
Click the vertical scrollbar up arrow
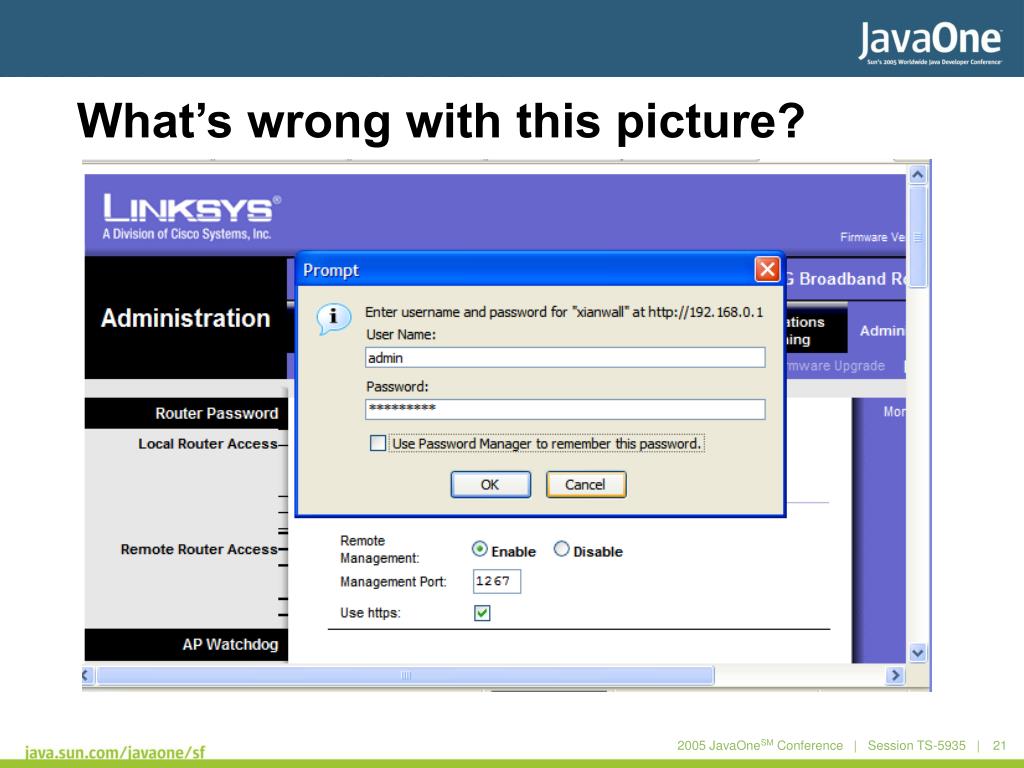click(918, 174)
